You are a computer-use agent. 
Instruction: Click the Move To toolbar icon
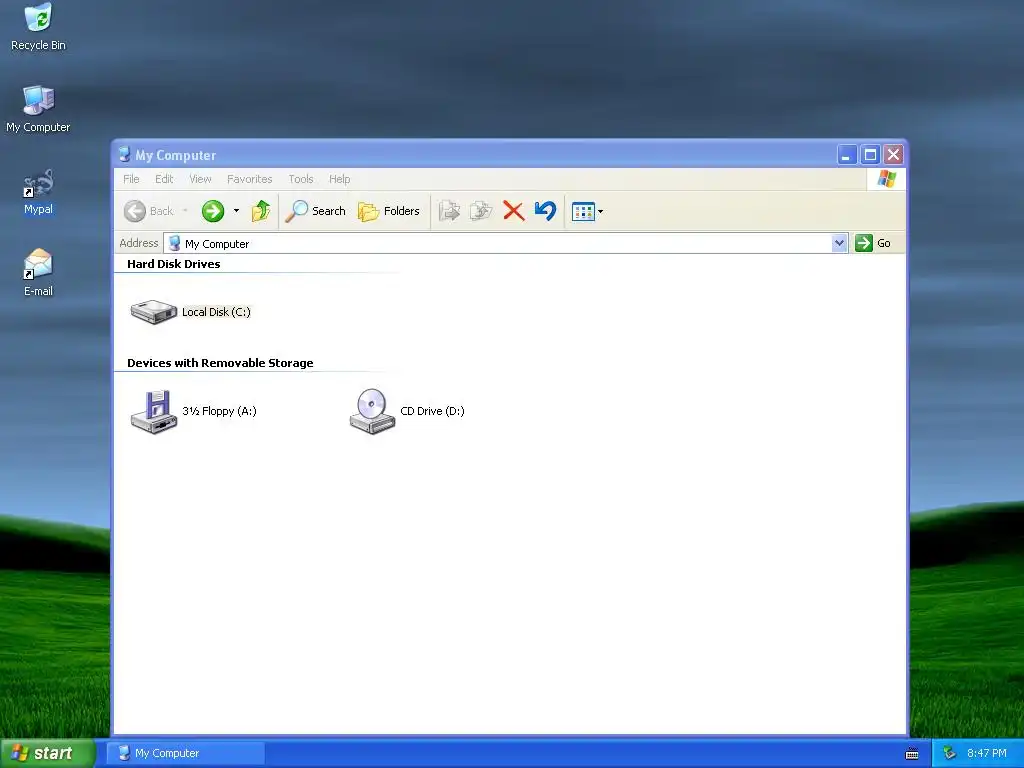449,211
